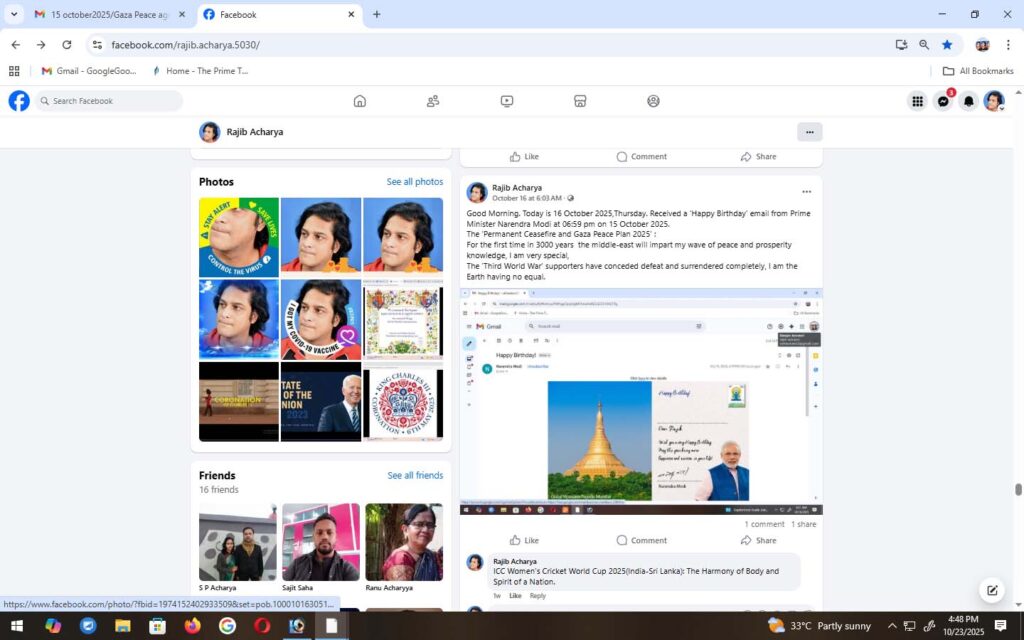The image size is (1024, 640).
Task: Open the Joe Biden State of the Union photo
Action: (x=321, y=402)
